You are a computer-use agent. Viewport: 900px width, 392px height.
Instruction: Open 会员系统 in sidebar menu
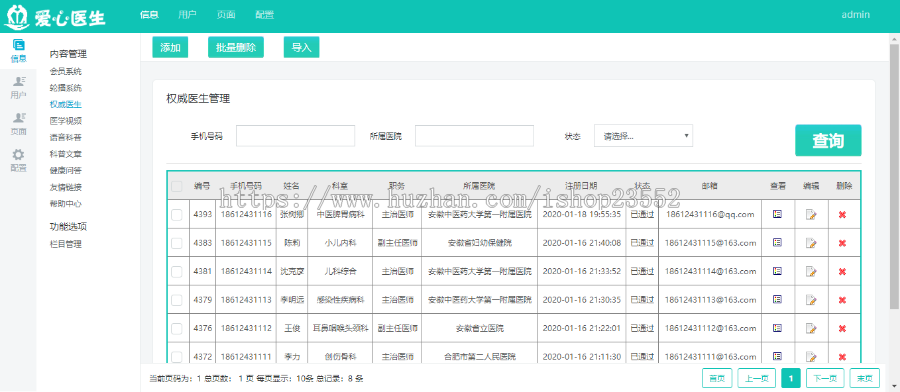pos(65,72)
